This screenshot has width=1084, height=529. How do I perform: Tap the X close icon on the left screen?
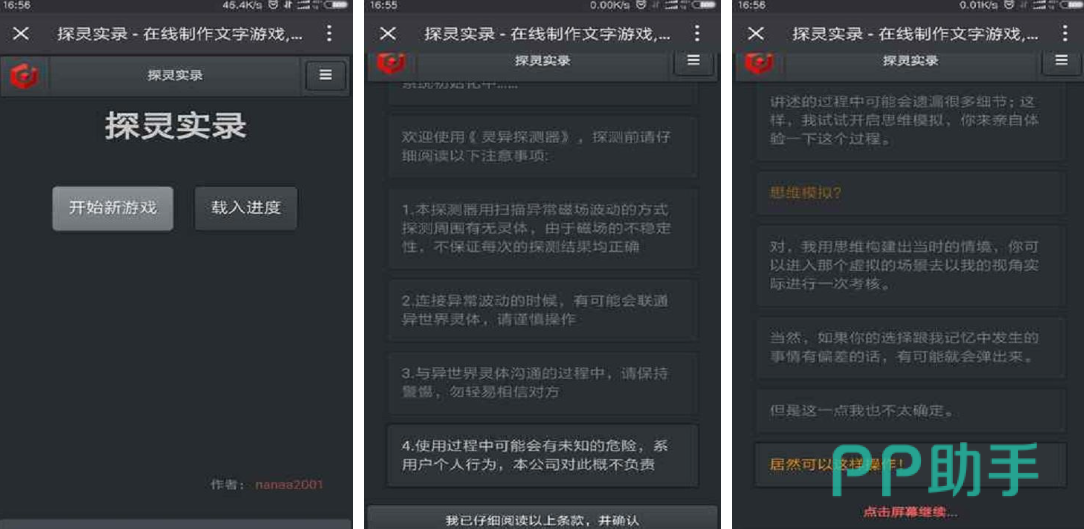click(21, 34)
